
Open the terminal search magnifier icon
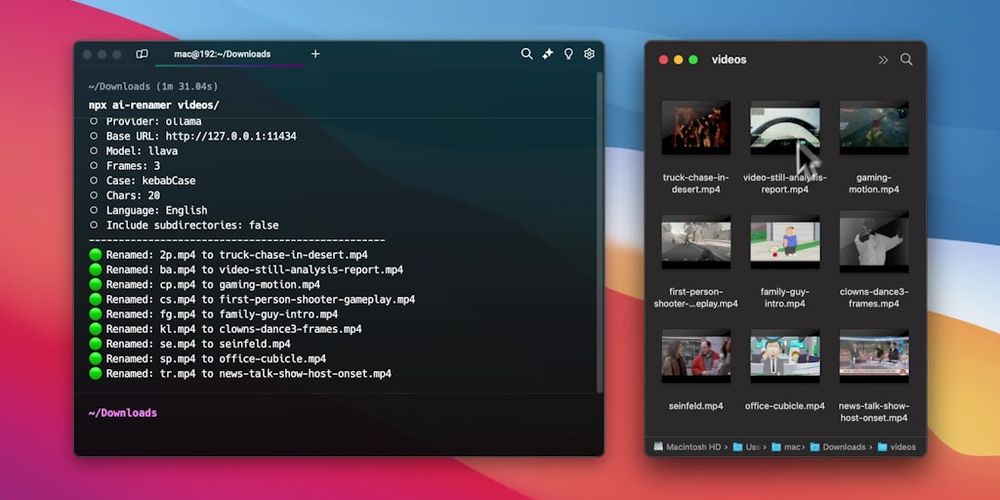[526, 54]
